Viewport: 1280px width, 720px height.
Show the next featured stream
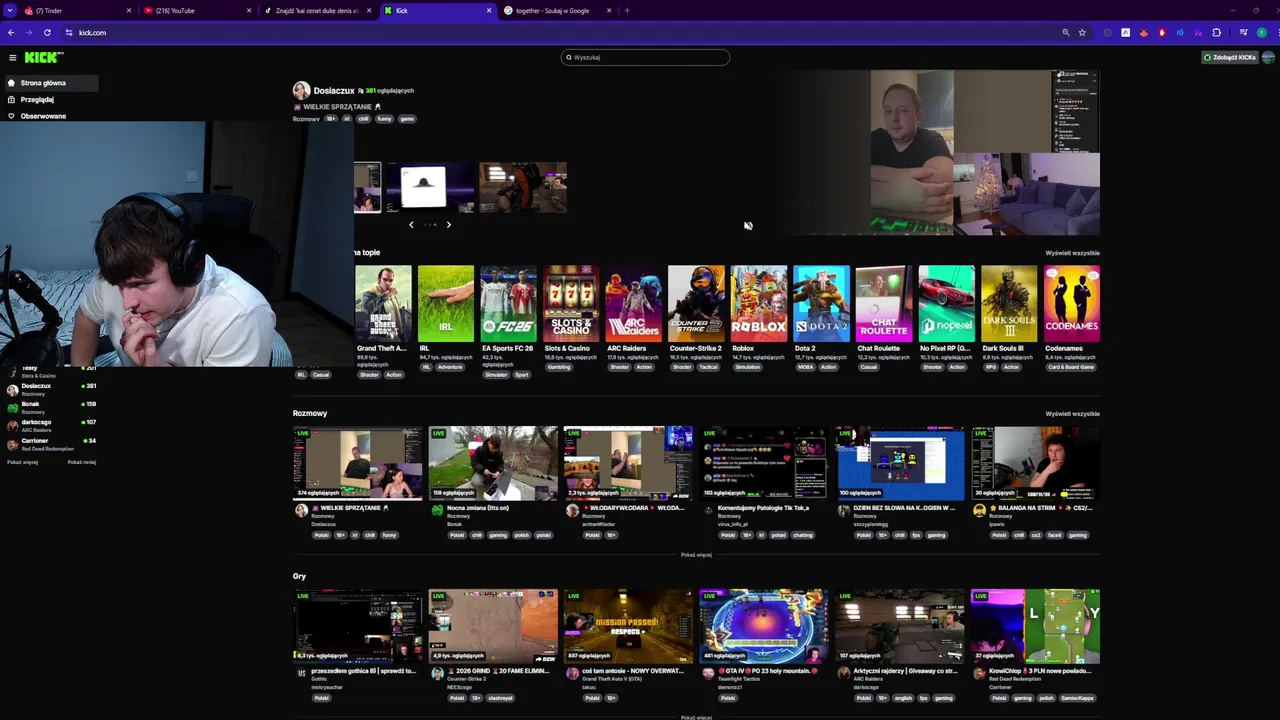[x=448, y=225]
